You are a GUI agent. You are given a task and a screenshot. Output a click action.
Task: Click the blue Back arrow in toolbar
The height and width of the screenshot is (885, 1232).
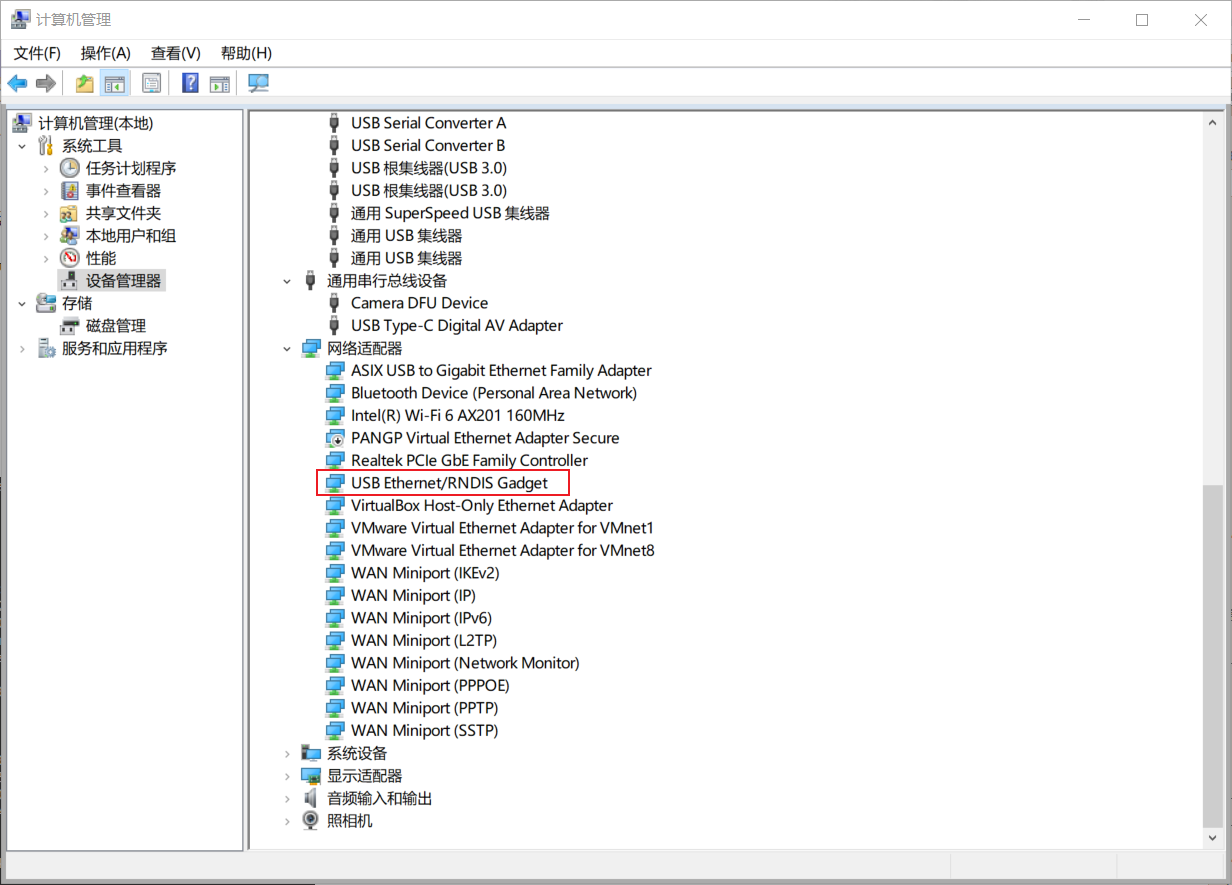pyautogui.click(x=17, y=83)
